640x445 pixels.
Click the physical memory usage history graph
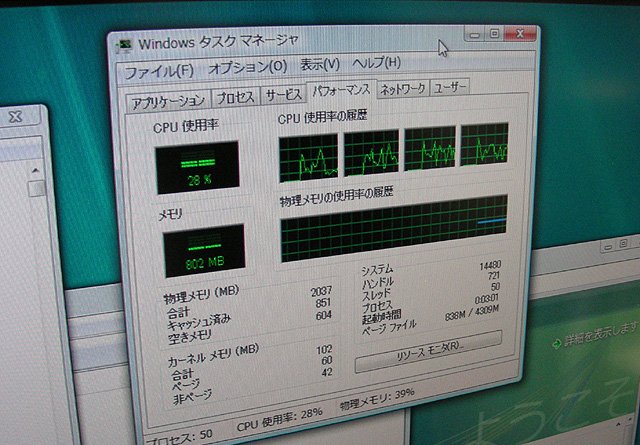[394, 228]
